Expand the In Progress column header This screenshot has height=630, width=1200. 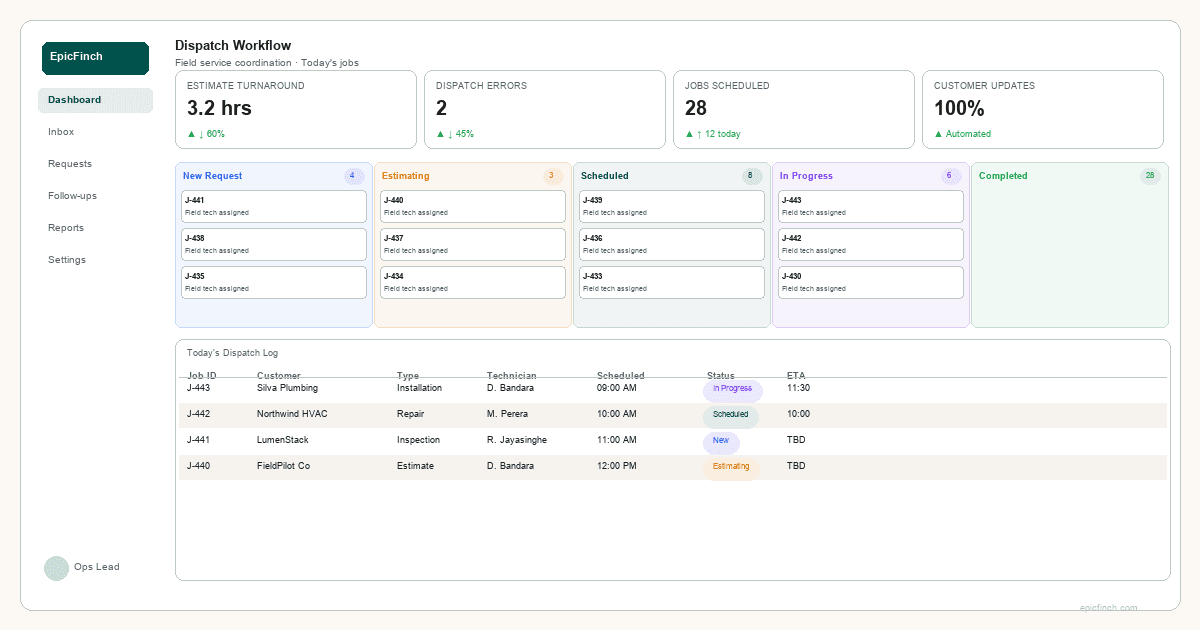coord(806,176)
